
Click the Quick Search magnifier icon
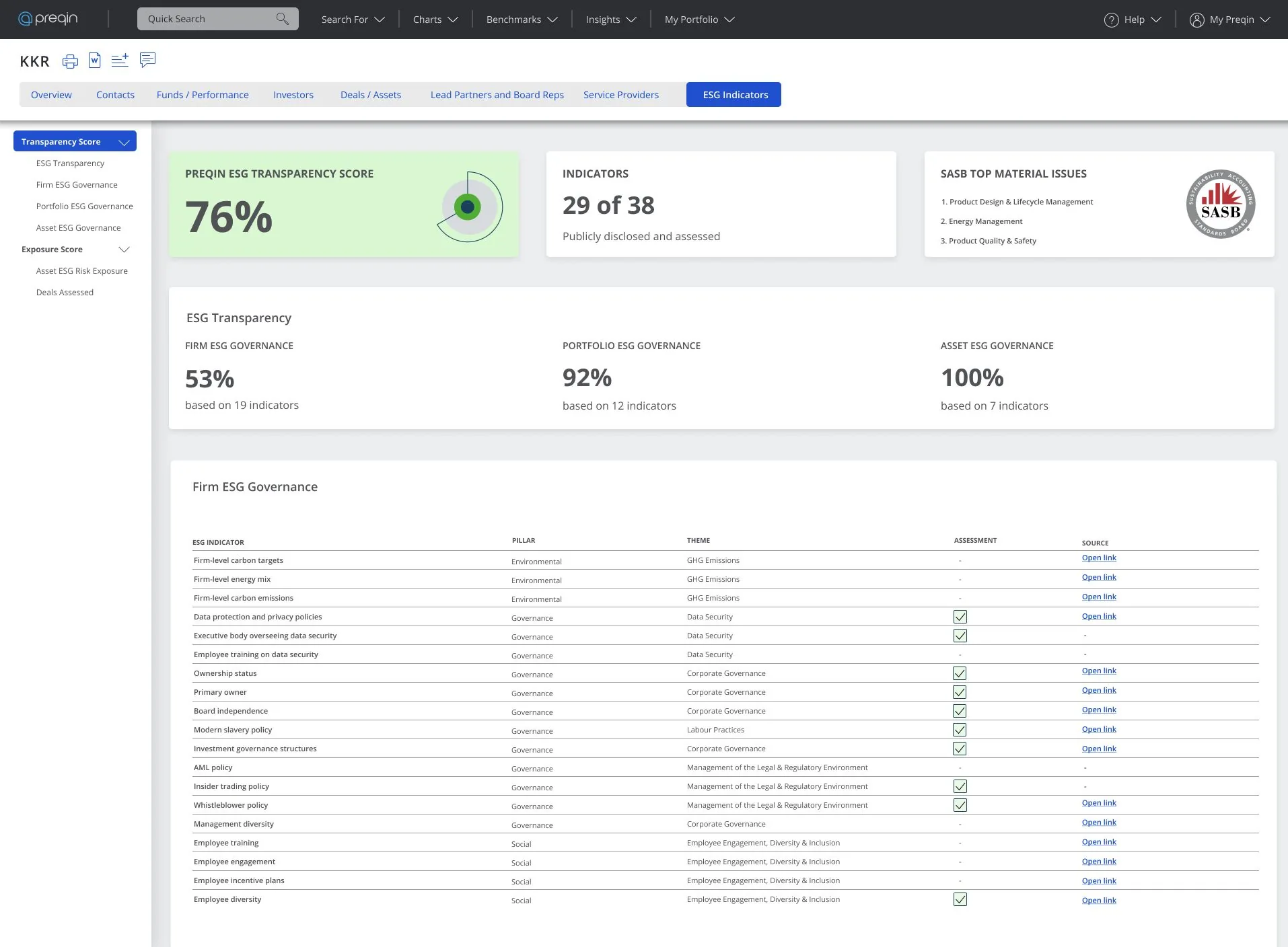coord(283,19)
